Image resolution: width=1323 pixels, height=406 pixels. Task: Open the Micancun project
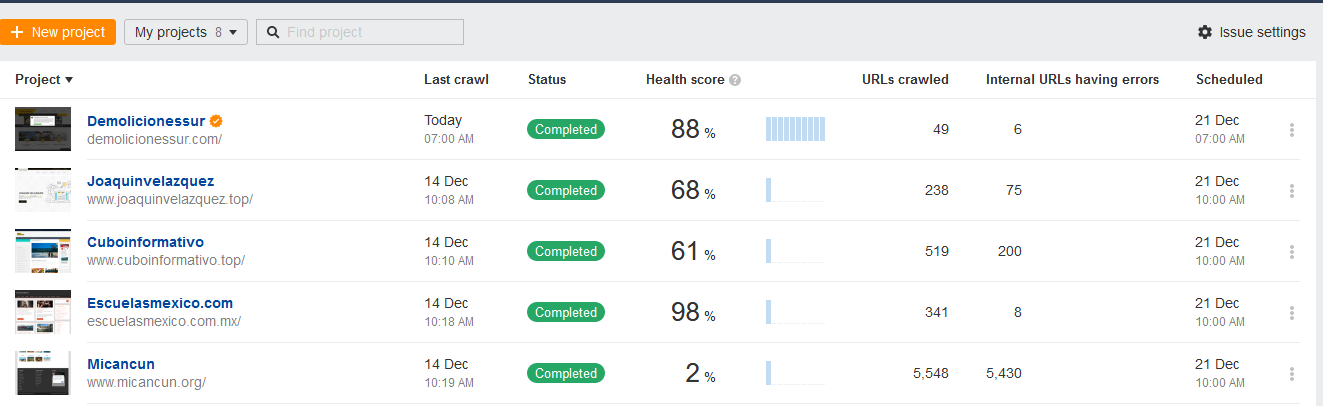click(x=121, y=364)
